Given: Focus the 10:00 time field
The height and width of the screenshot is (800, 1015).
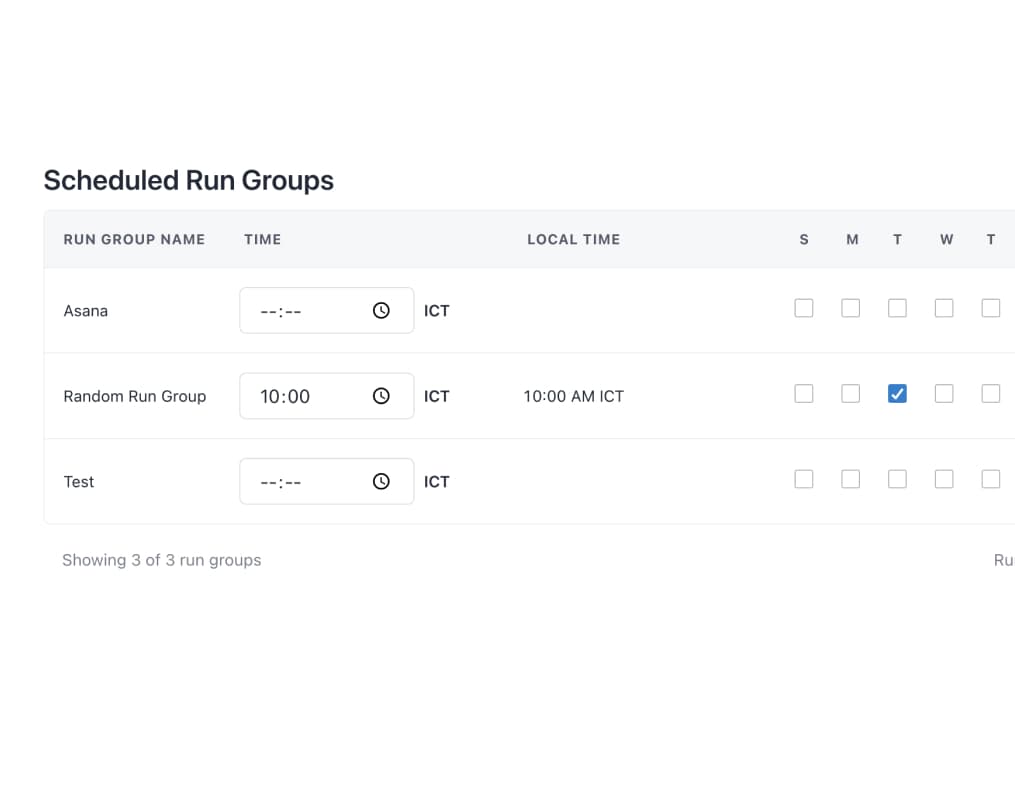Looking at the screenshot, I should [x=326, y=396].
